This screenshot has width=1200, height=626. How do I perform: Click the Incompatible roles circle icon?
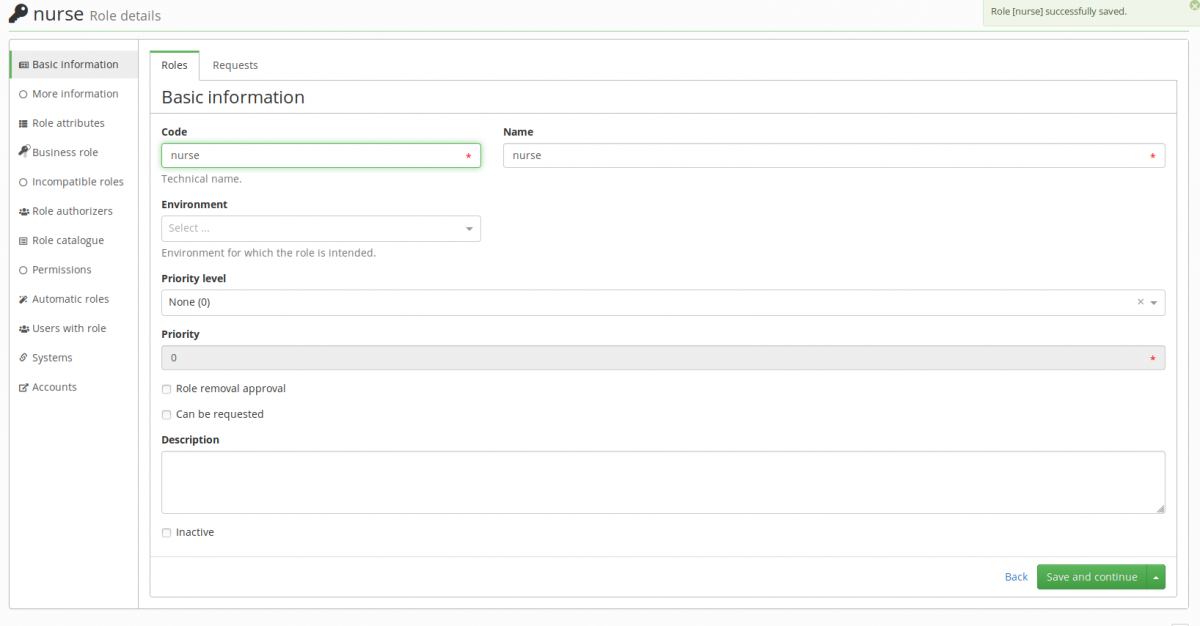pos(23,182)
